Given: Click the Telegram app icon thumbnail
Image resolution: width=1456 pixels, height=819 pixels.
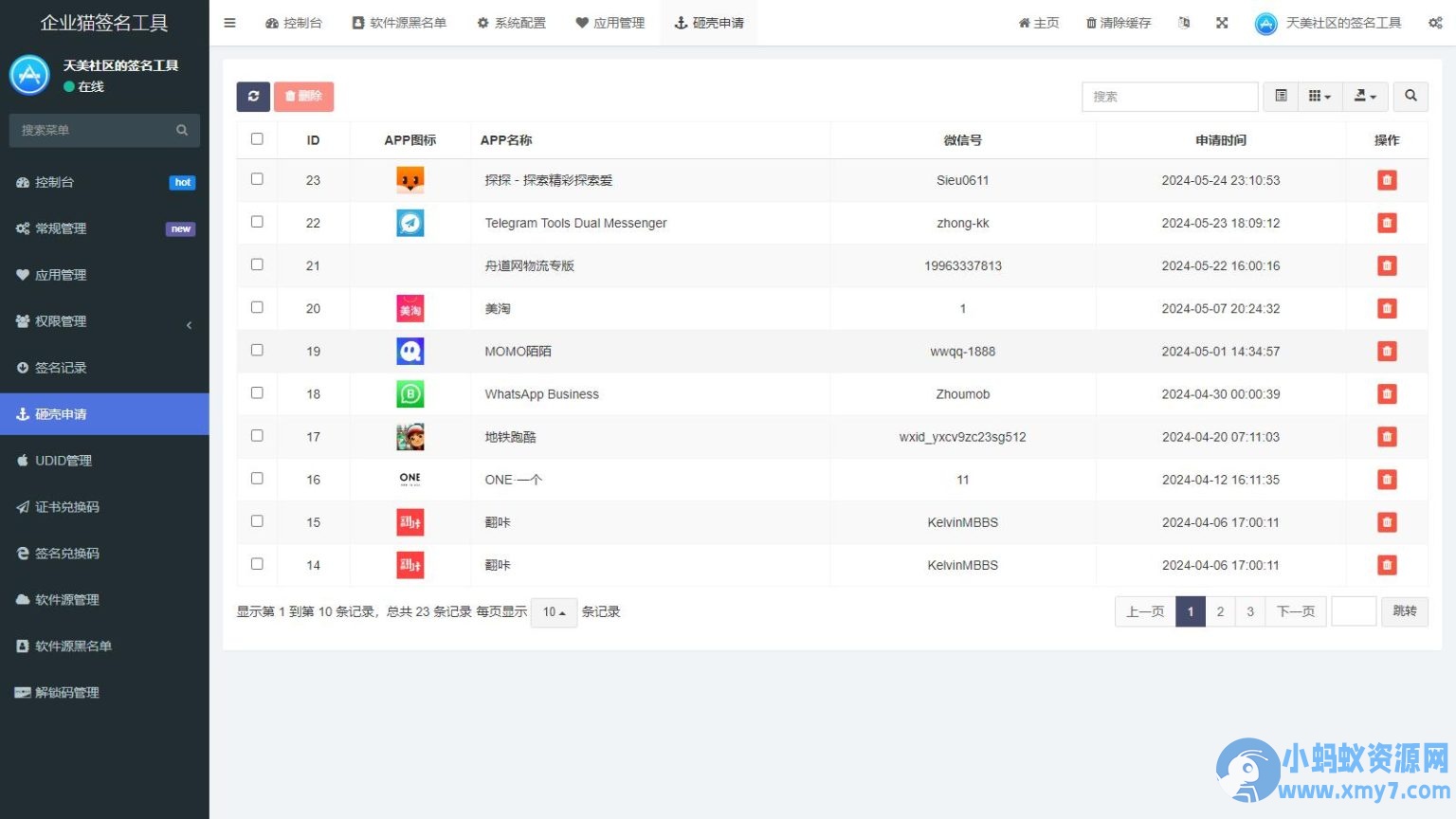Looking at the screenshot, I should 410,223.
